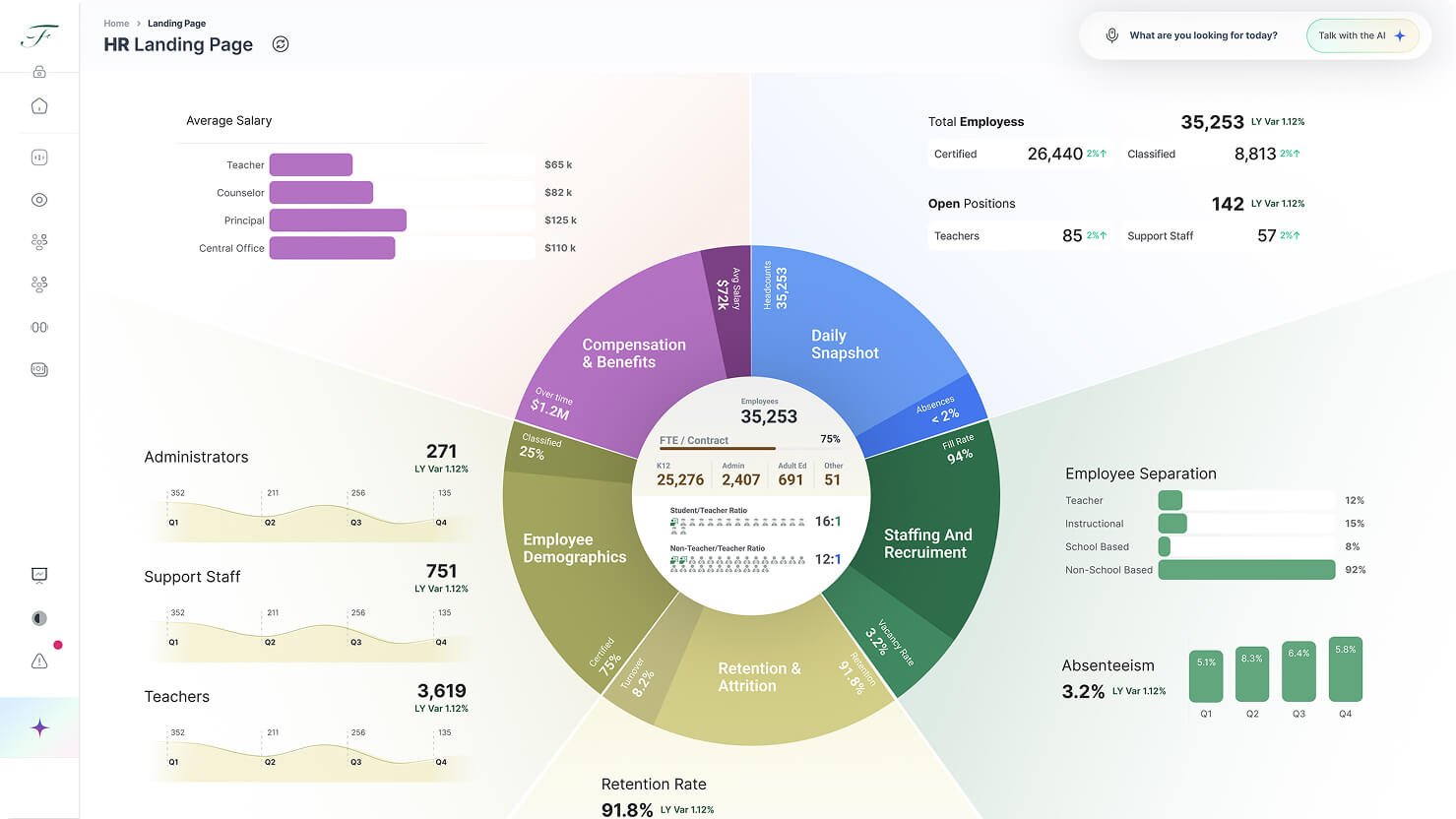Click the eye icon in the sidebar
The image size is (1456, 819).
pyautogui.click(x=39, y=200)
